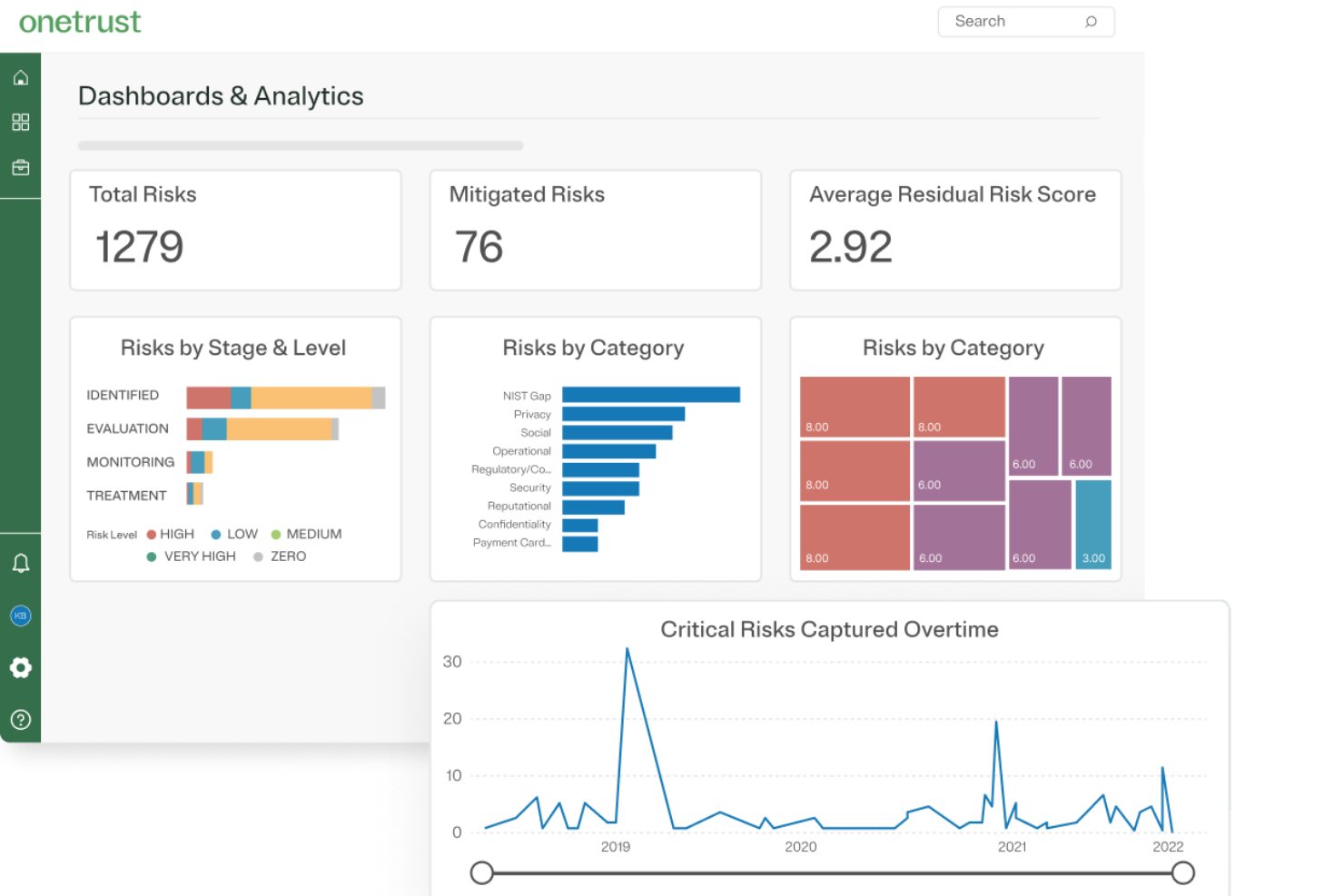The height and width of the screenshot is (896, 1344).
Task: Click the magnifying glass in the search bar
Action: [1089, 21]
